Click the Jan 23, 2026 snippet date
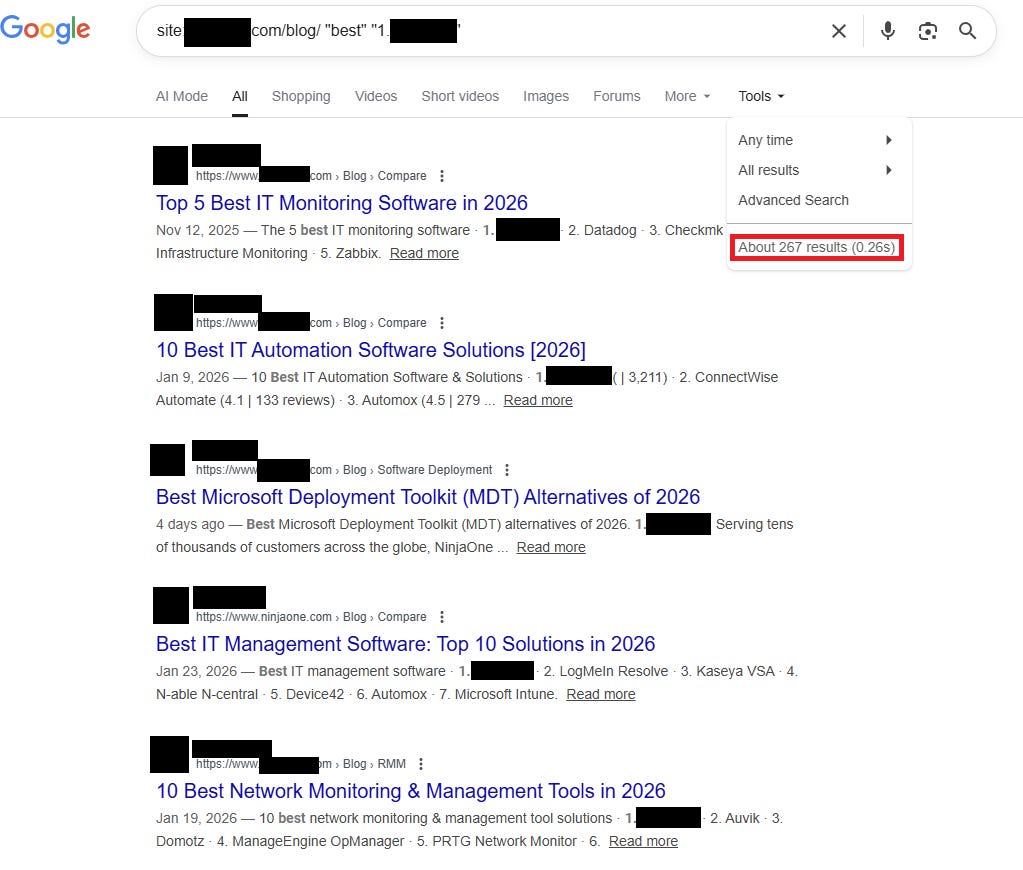Screen dimensions: 1023x870 click(196, 671)
